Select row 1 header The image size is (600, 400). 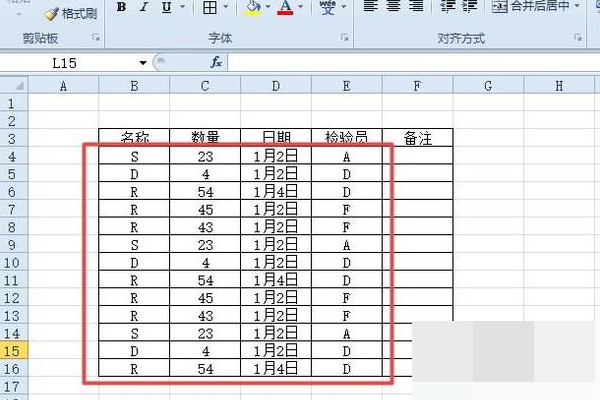tap(14, 103)
